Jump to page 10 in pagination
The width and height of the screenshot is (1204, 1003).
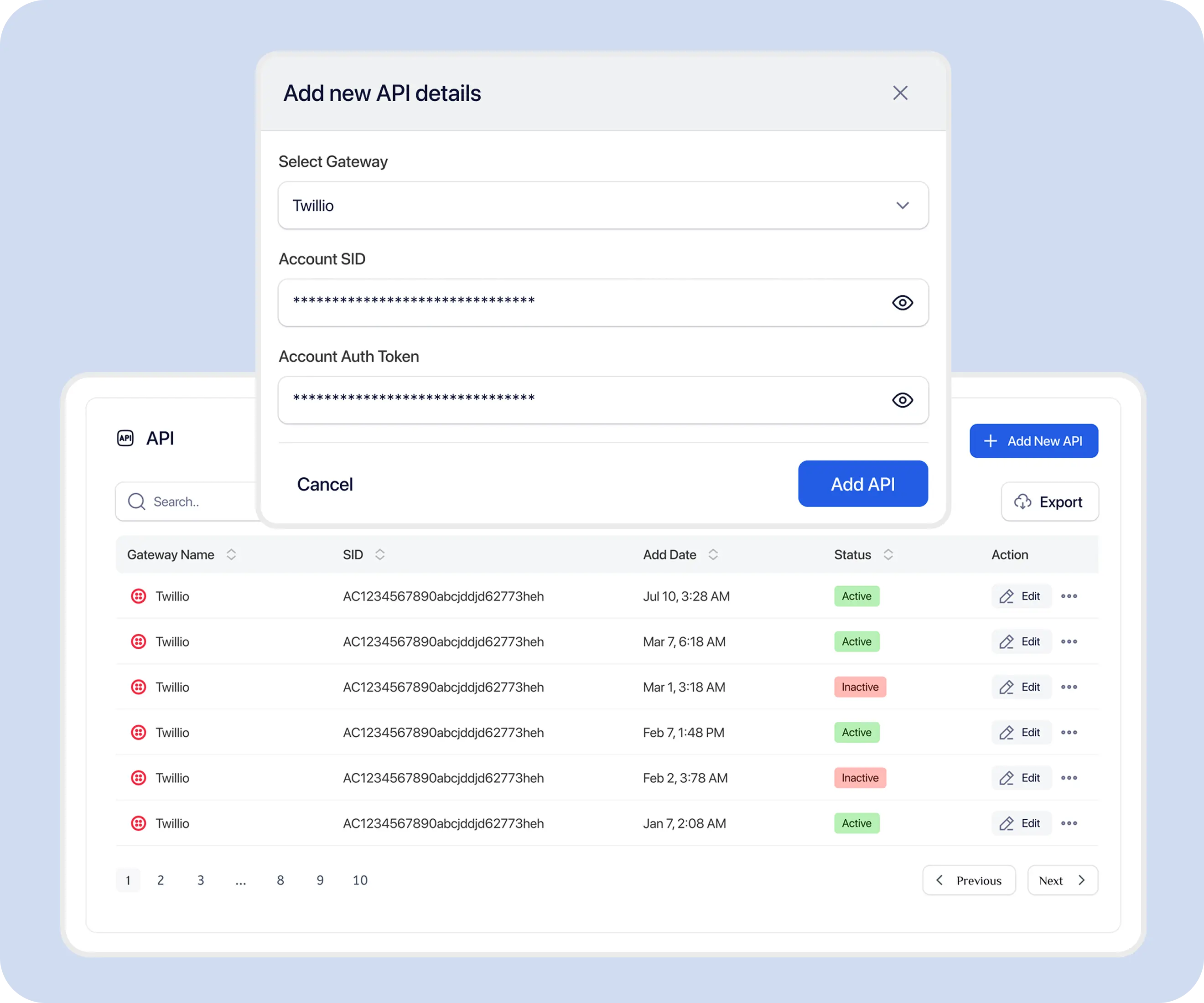pos(360,880)
